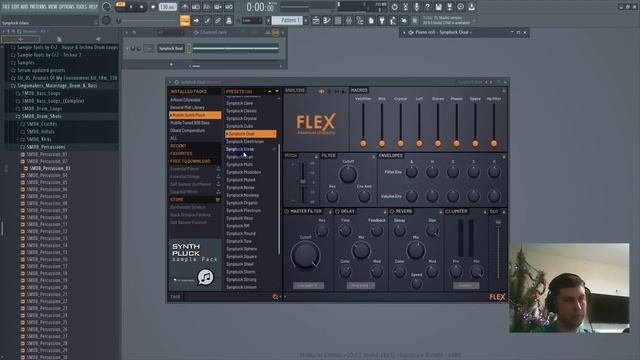Download the Essential Pianos pack
The width and height of the screenshot is (640, 360).
tap(218, 169)
